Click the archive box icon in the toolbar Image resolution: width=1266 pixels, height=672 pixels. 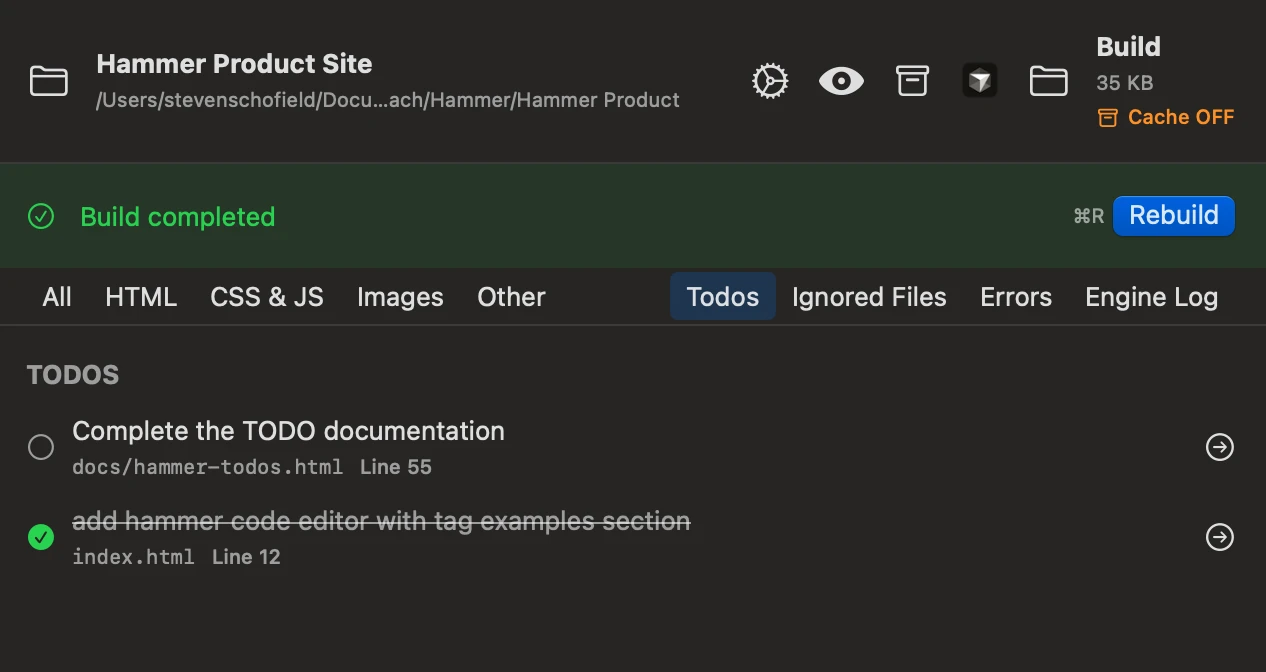[x=912, y=81]
